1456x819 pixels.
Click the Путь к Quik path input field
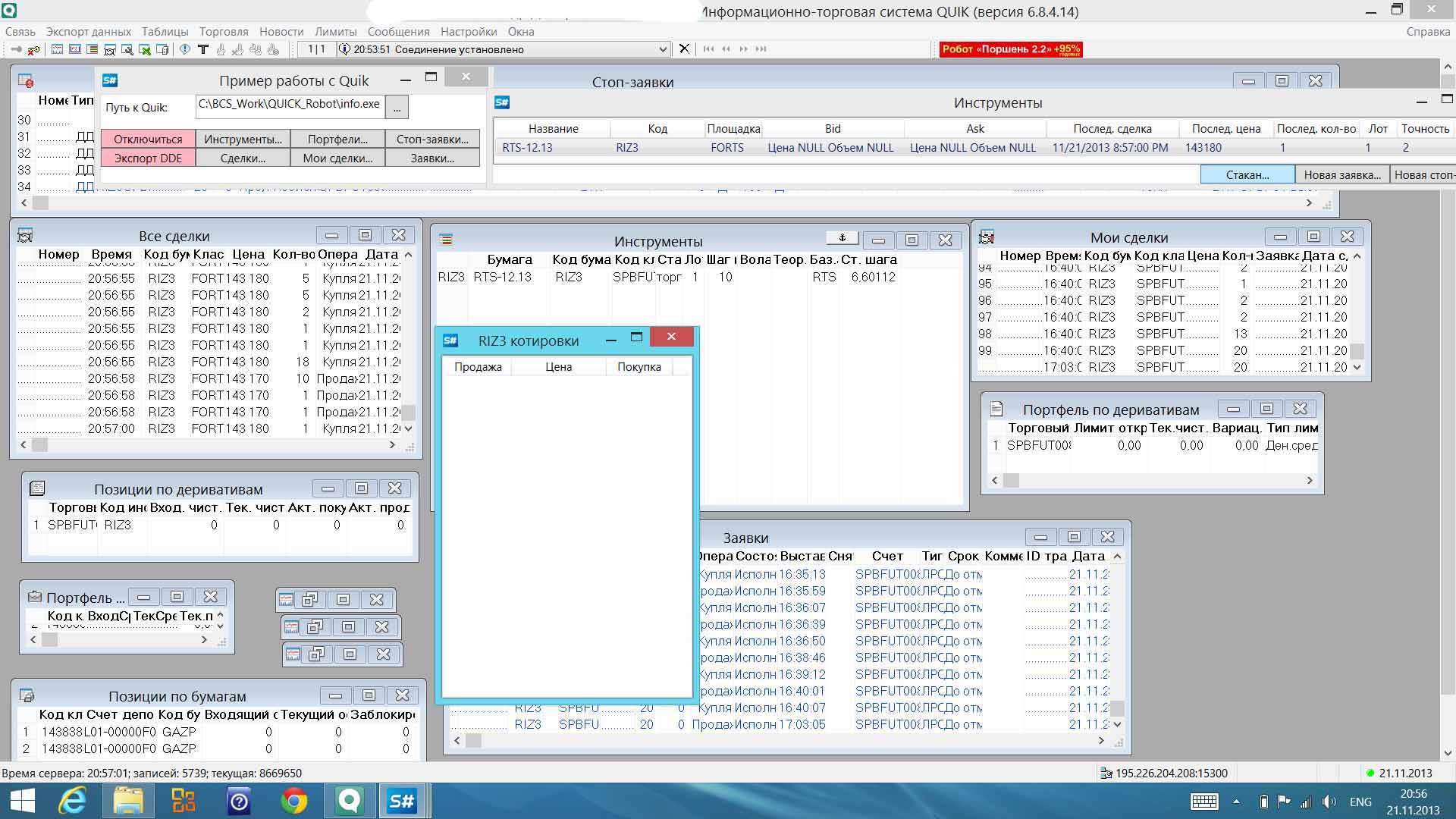point(290,106)
